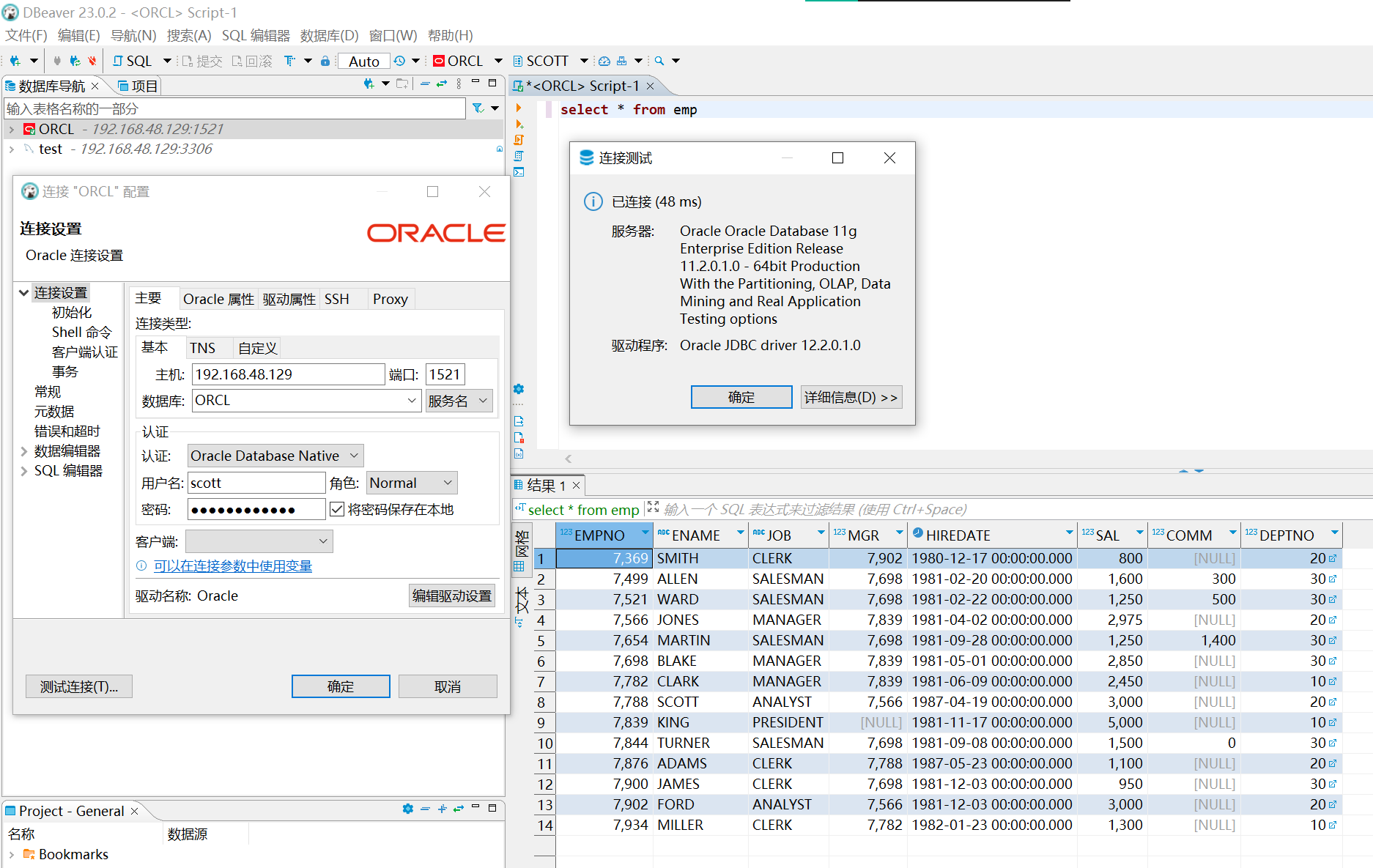The image size is (1373, 868).
Task: Switch to 驱动属性 tab
Action: 289,299
